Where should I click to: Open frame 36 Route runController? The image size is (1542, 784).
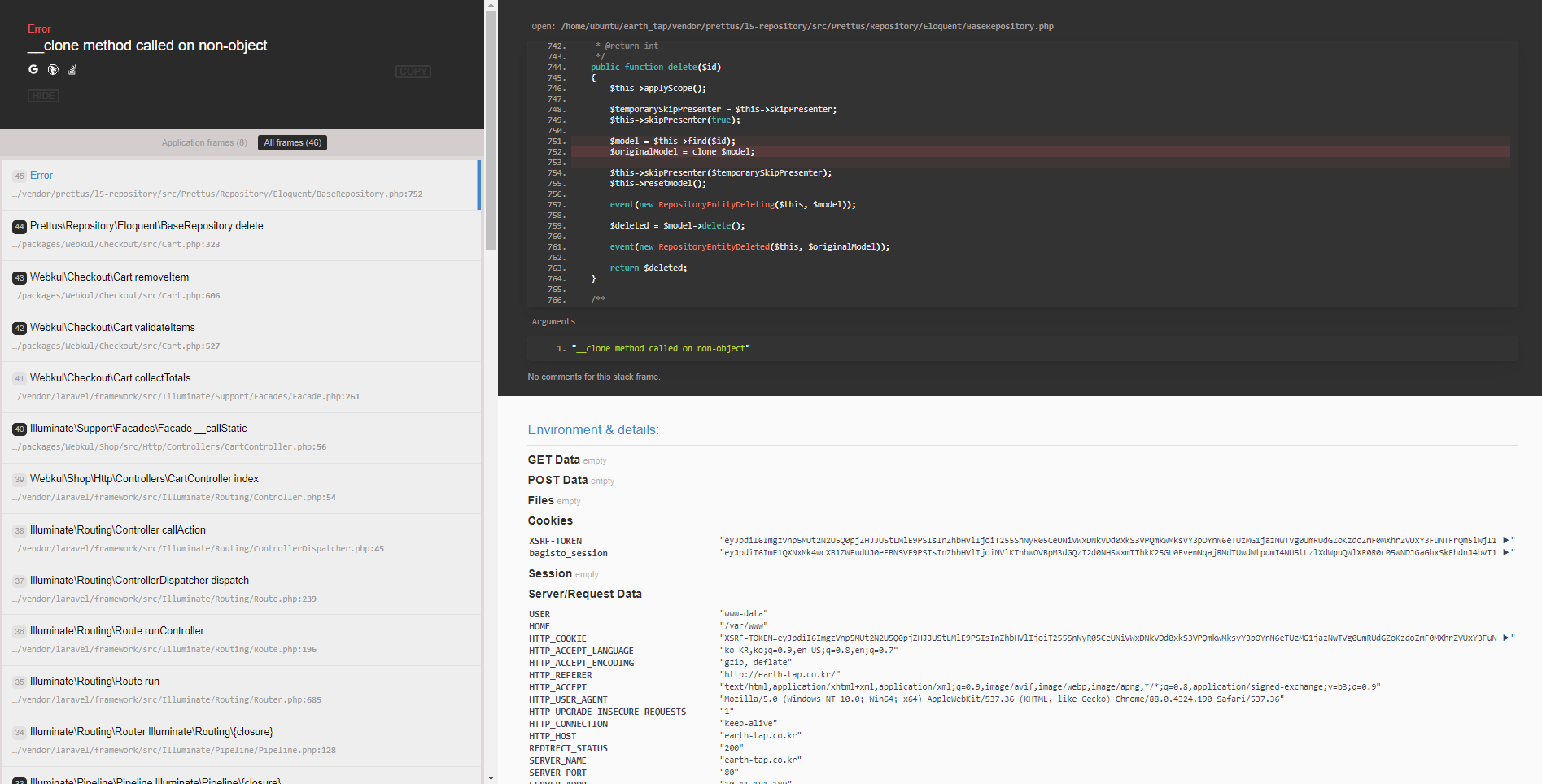click(242, 639)
